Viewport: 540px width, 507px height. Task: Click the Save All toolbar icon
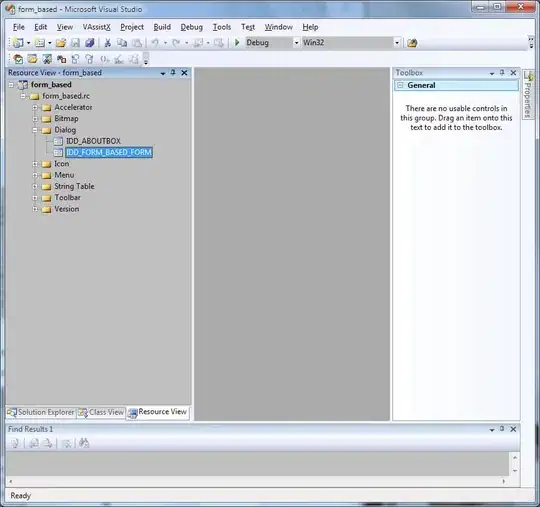click(x=90, y=43)
